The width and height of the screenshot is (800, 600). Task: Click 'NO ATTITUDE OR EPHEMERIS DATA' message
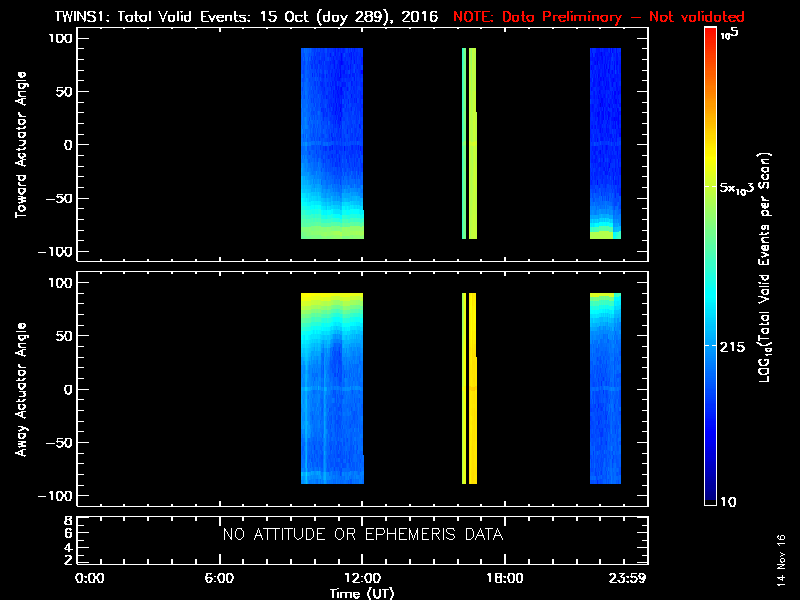coord(362,535)
